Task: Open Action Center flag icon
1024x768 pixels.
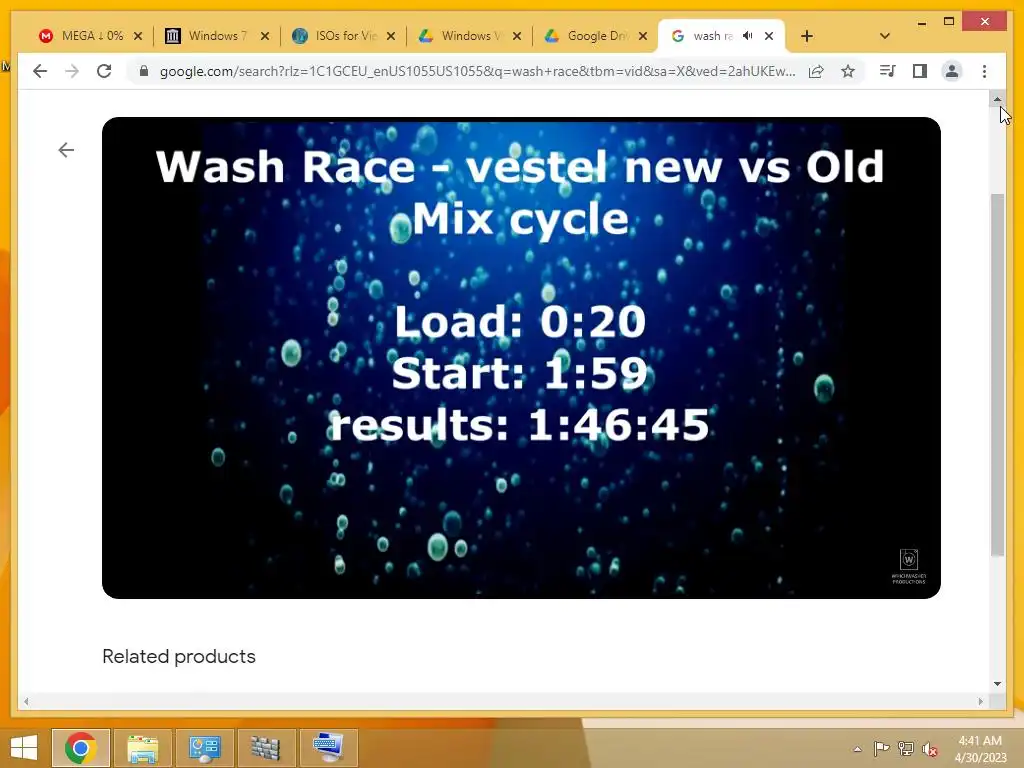Action: [881, 748]
